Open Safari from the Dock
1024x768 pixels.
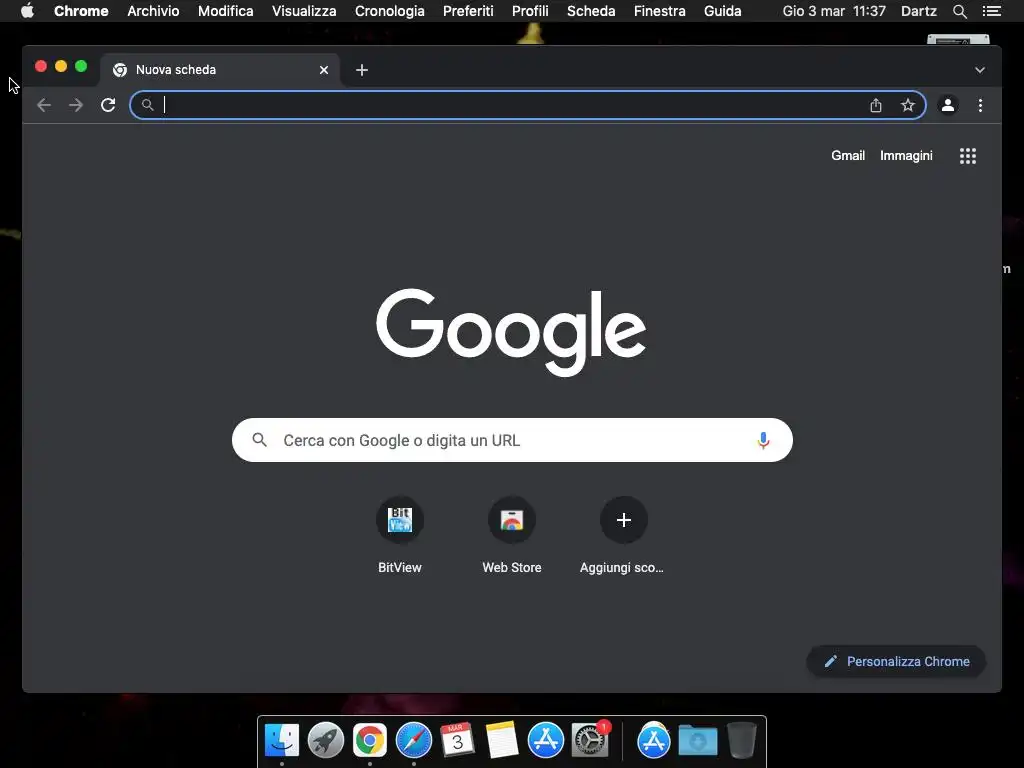413,741
